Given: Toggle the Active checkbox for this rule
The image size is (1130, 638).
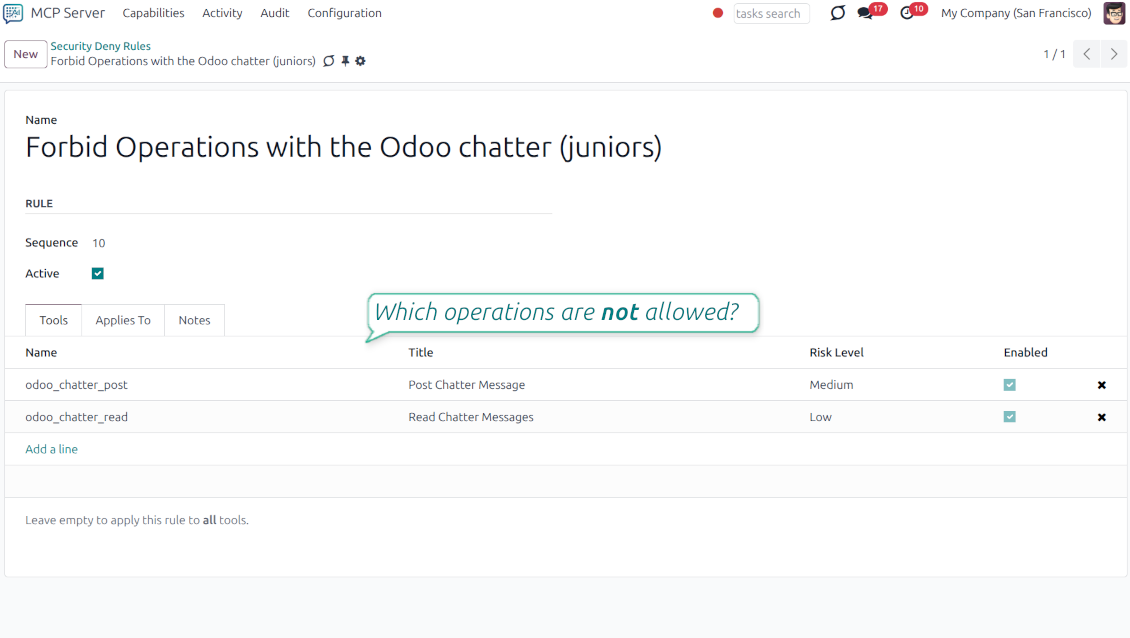Looking at the screenshot, I should click(x=97, y=273).
